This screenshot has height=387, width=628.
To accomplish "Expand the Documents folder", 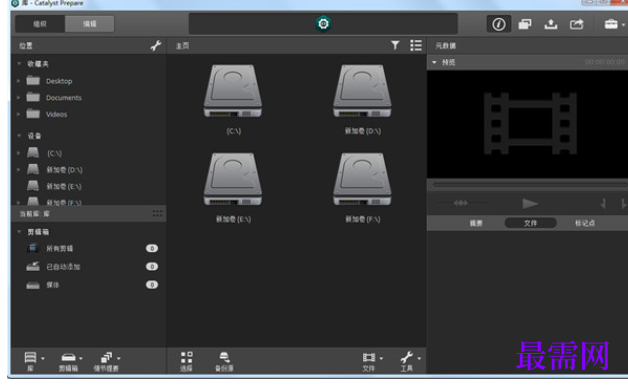I will coord(18,97).
